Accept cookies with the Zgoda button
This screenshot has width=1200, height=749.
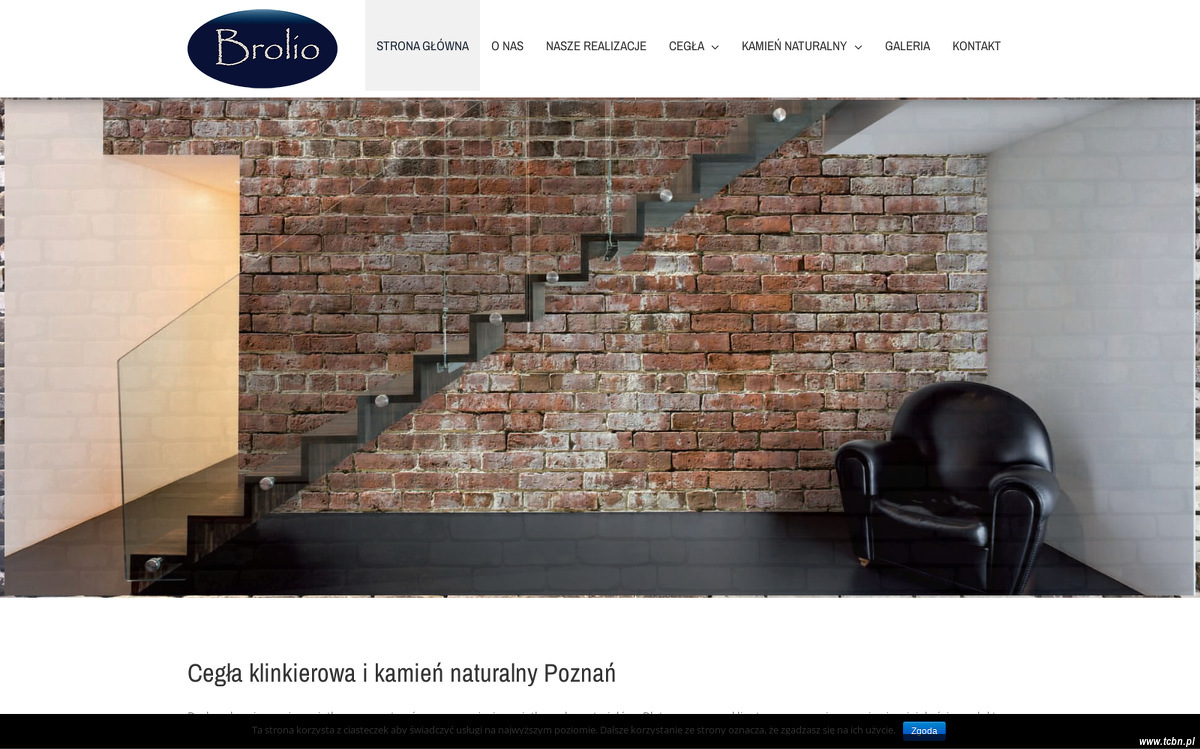click(924, 731)
